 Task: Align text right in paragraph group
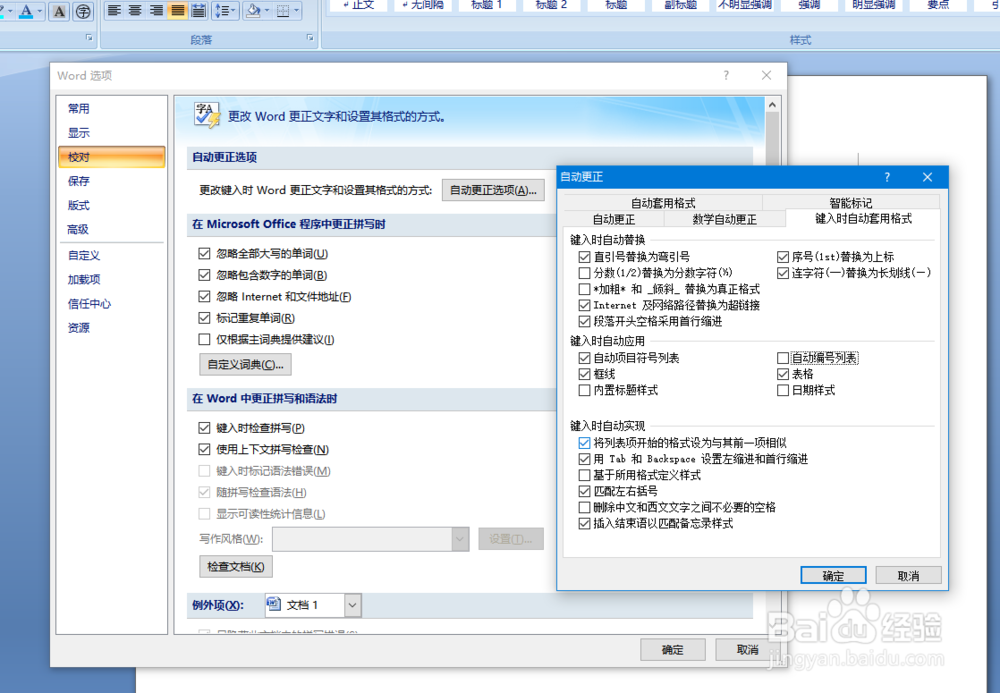click(x=156, y=10)
